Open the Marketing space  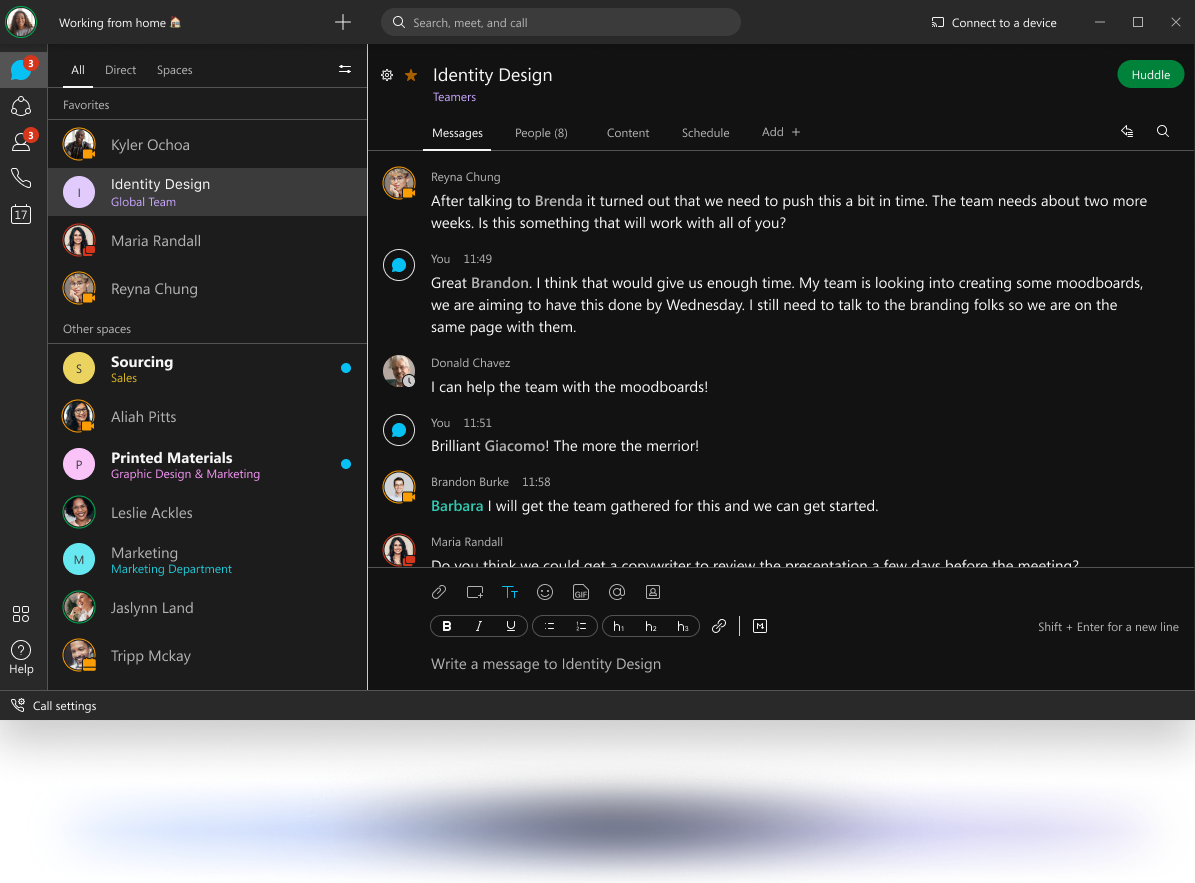coord(207,559)
